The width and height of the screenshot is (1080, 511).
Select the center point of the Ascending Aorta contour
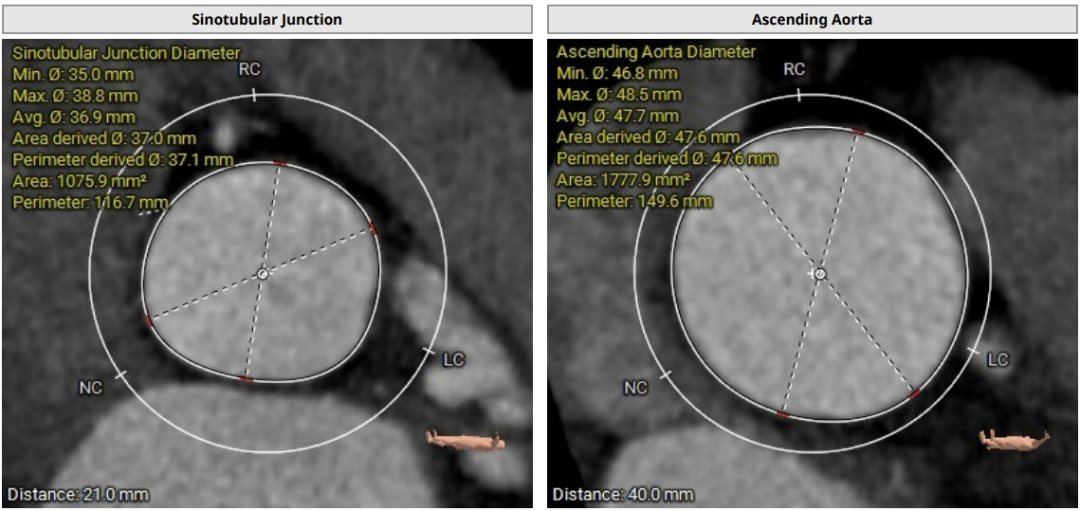point(819,273)
